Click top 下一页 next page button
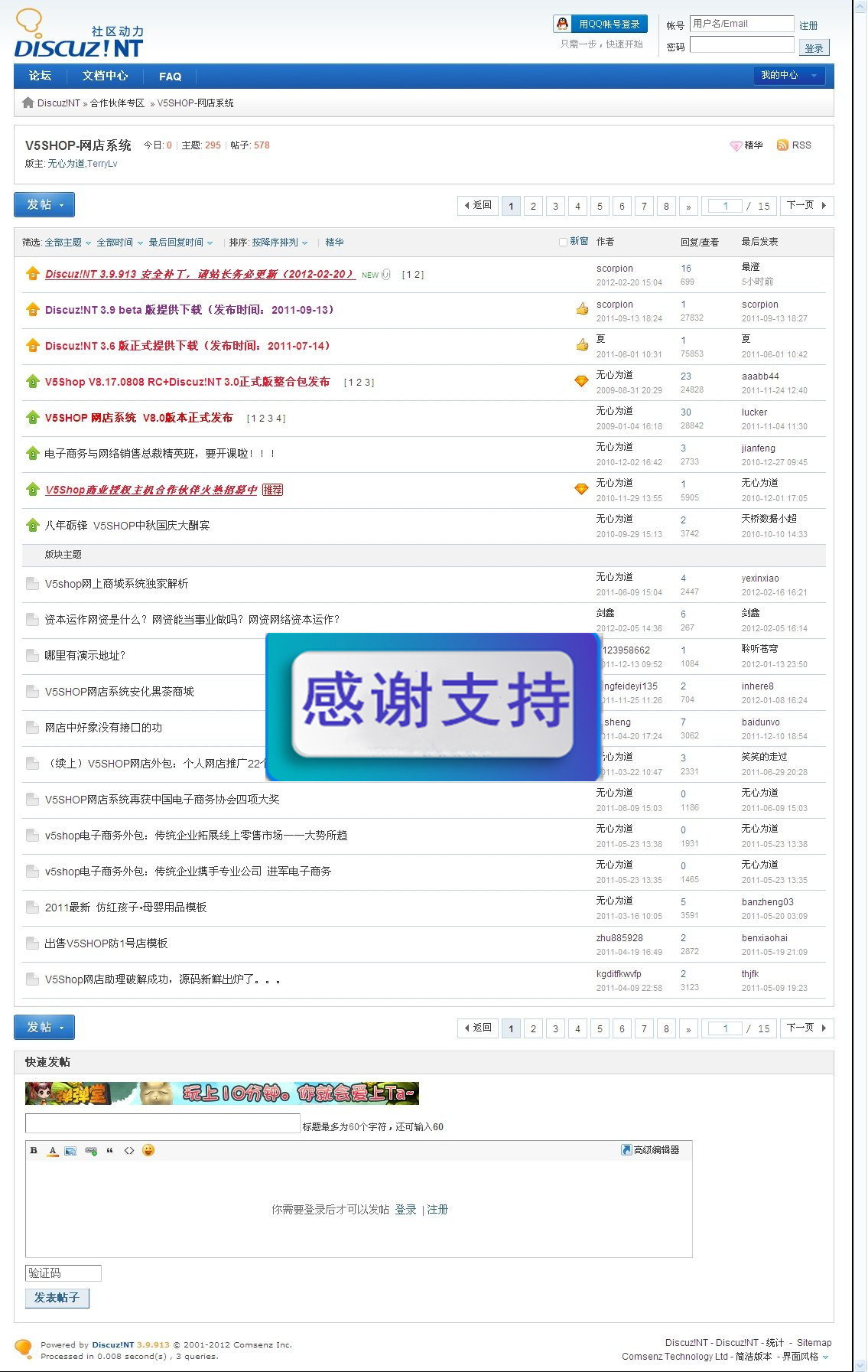The height and width of the screenshot is (1372, 868). [807, 205]
